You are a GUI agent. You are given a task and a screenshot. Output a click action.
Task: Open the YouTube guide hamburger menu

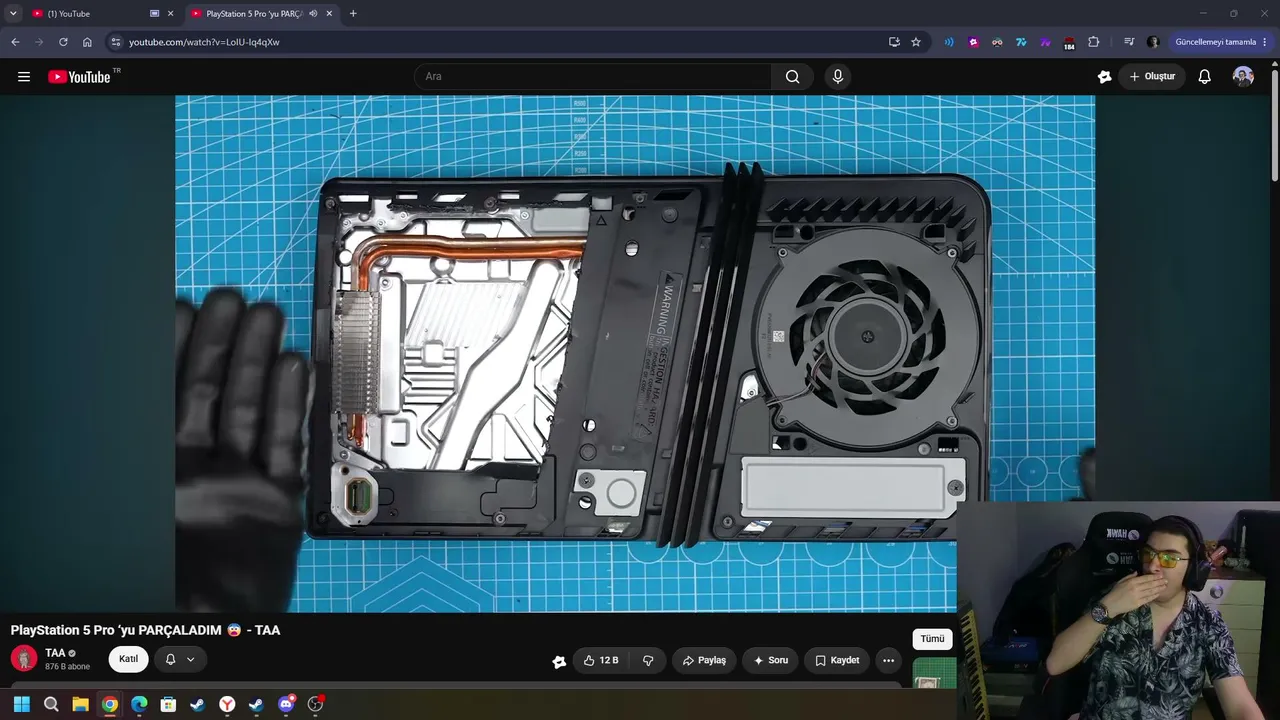coord(24,77)
